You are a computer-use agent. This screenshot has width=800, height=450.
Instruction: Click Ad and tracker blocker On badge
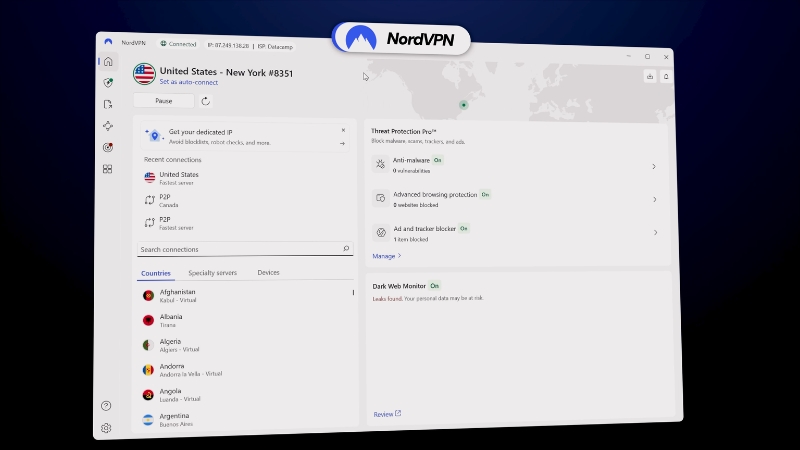coord(464,229)
